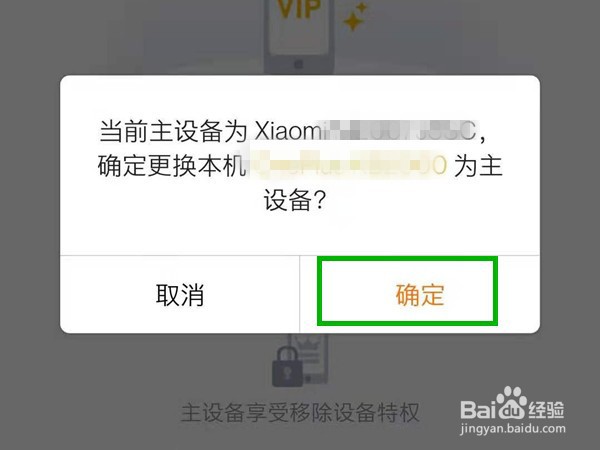Image resolution: width=600 pixels, height=450 pixels.
Task: Click the 经验 watermark text
Action: [x=546, y=410]
